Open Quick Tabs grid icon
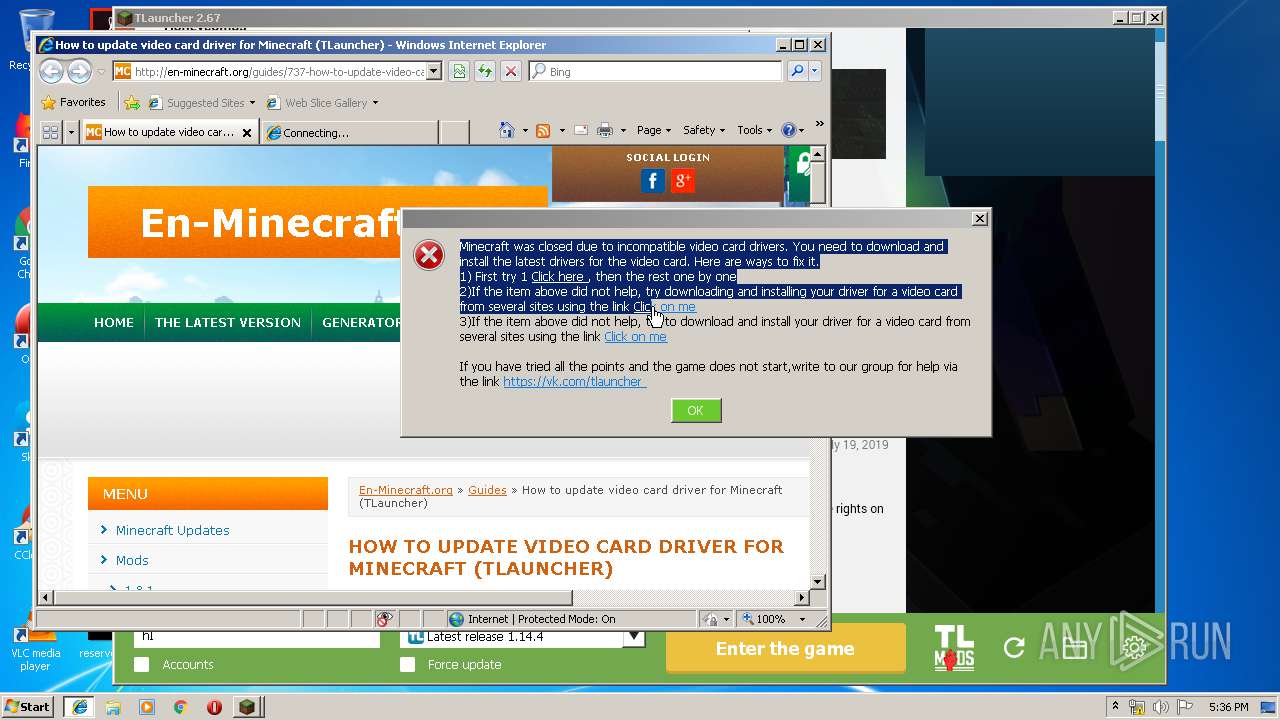Screen dimensions: 1280x720 point(50,132)
